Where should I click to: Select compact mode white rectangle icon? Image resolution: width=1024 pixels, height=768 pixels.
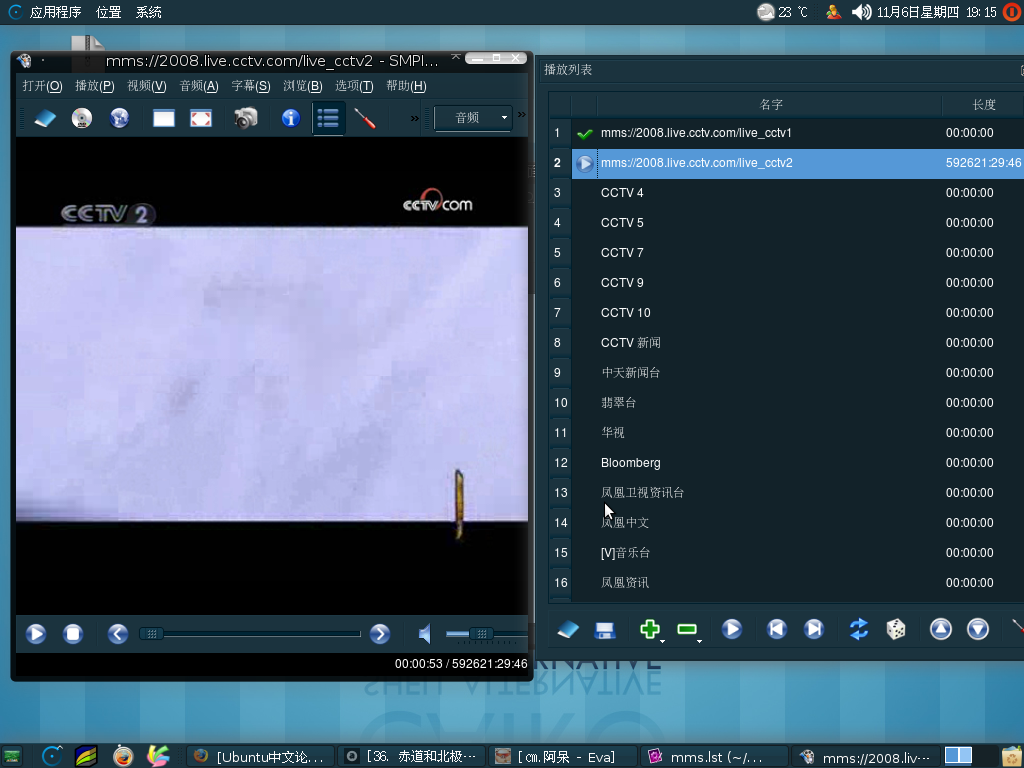pyautogui.click(x=163, y=118)
